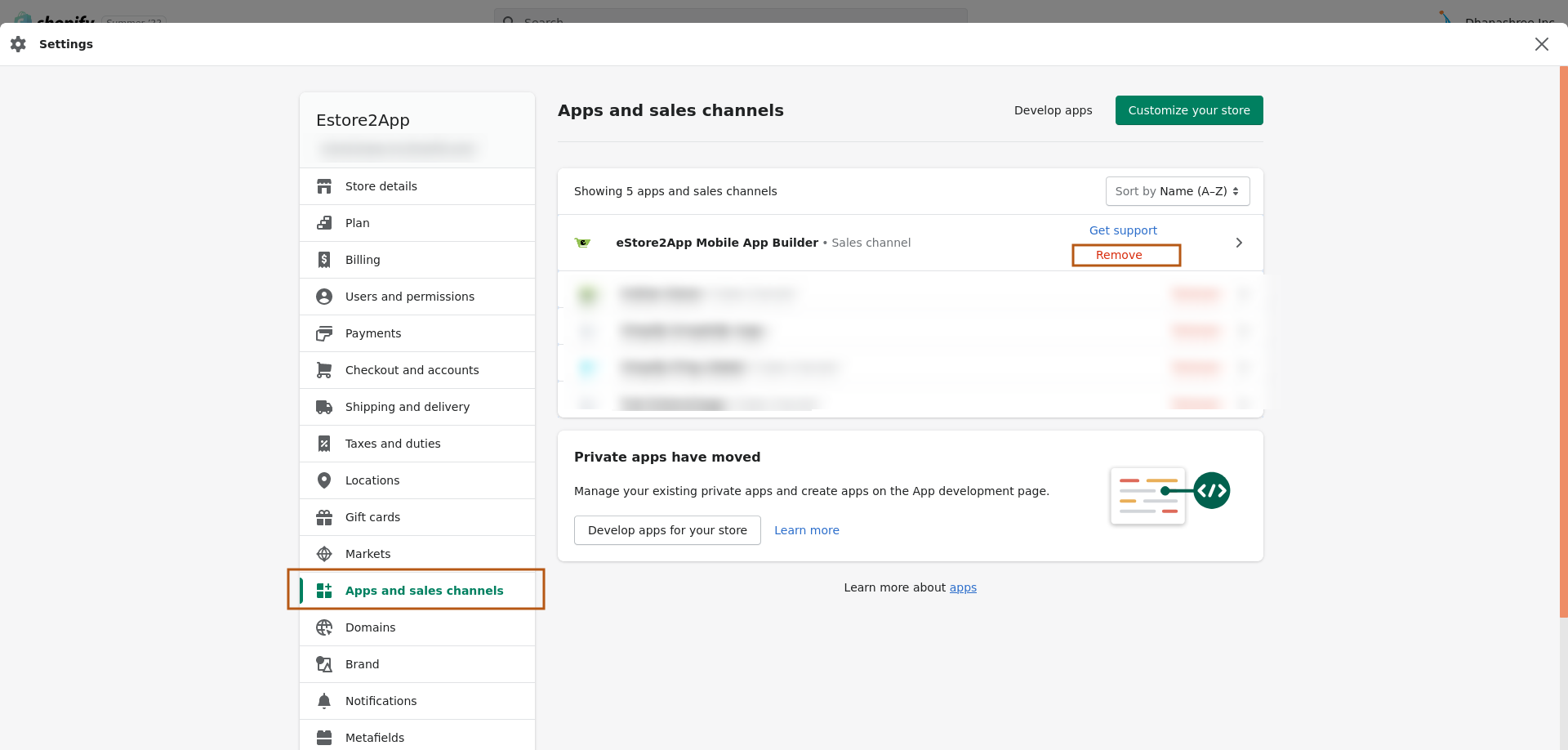Open Notifications settings
Image resolution: width=1568 pixels, height=750 pixels.
tap(417, 701)
